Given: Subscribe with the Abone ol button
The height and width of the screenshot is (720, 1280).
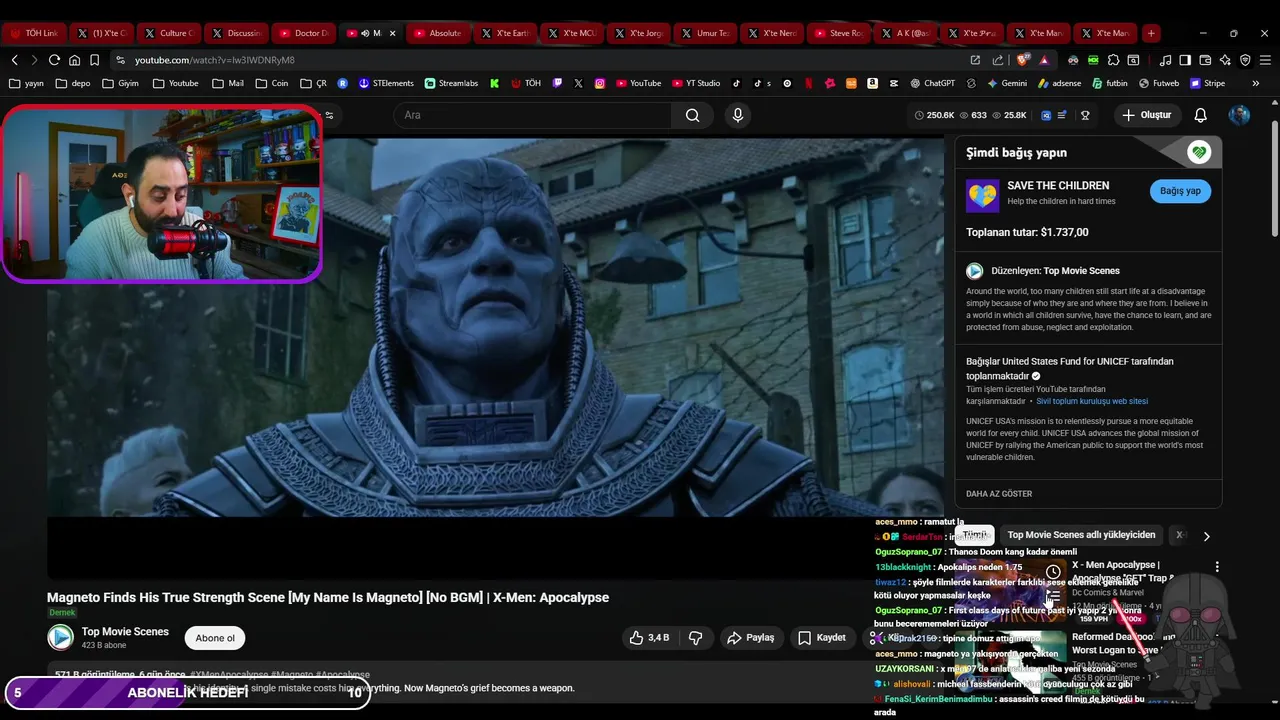Looking at the screenshot, I should (215, 638).
